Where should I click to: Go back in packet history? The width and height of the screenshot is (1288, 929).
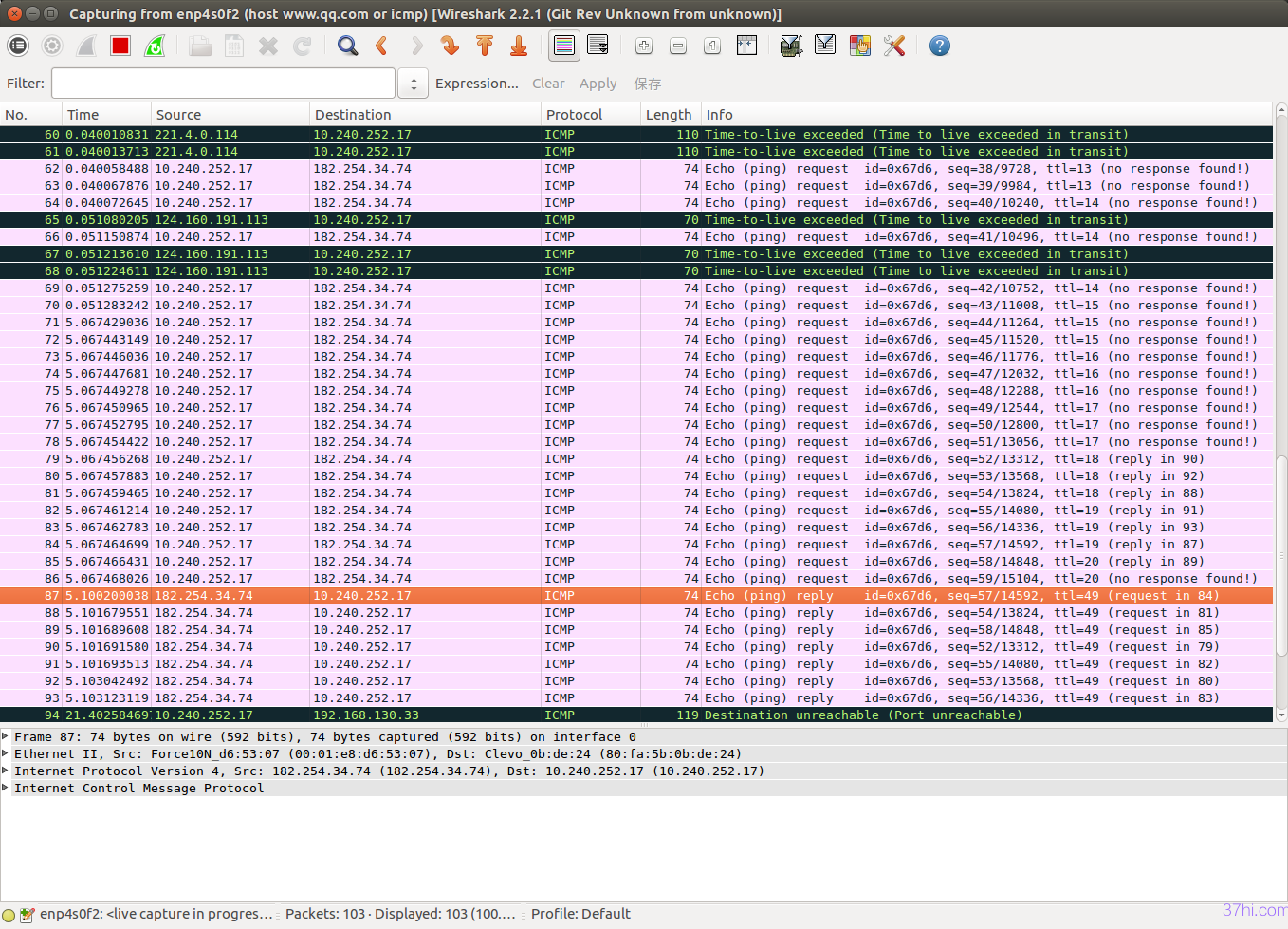tap(382, 46)
